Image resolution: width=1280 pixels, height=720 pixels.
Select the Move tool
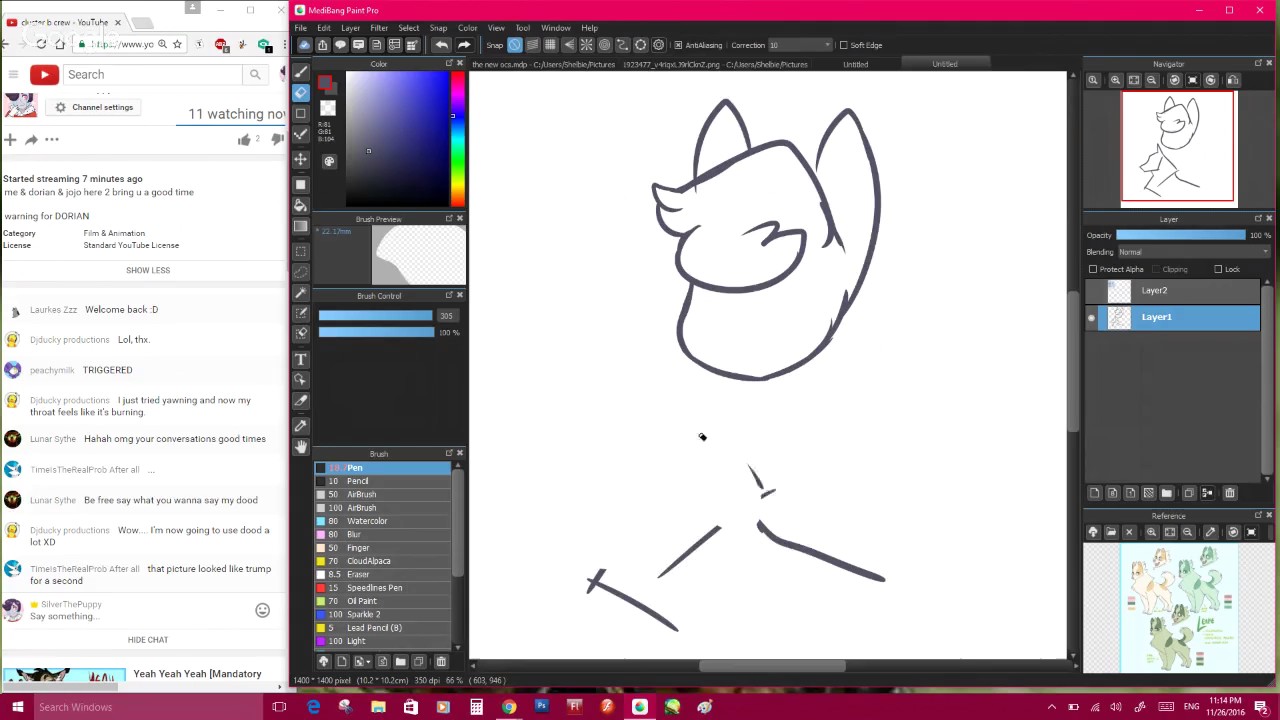tap(300, 159)
